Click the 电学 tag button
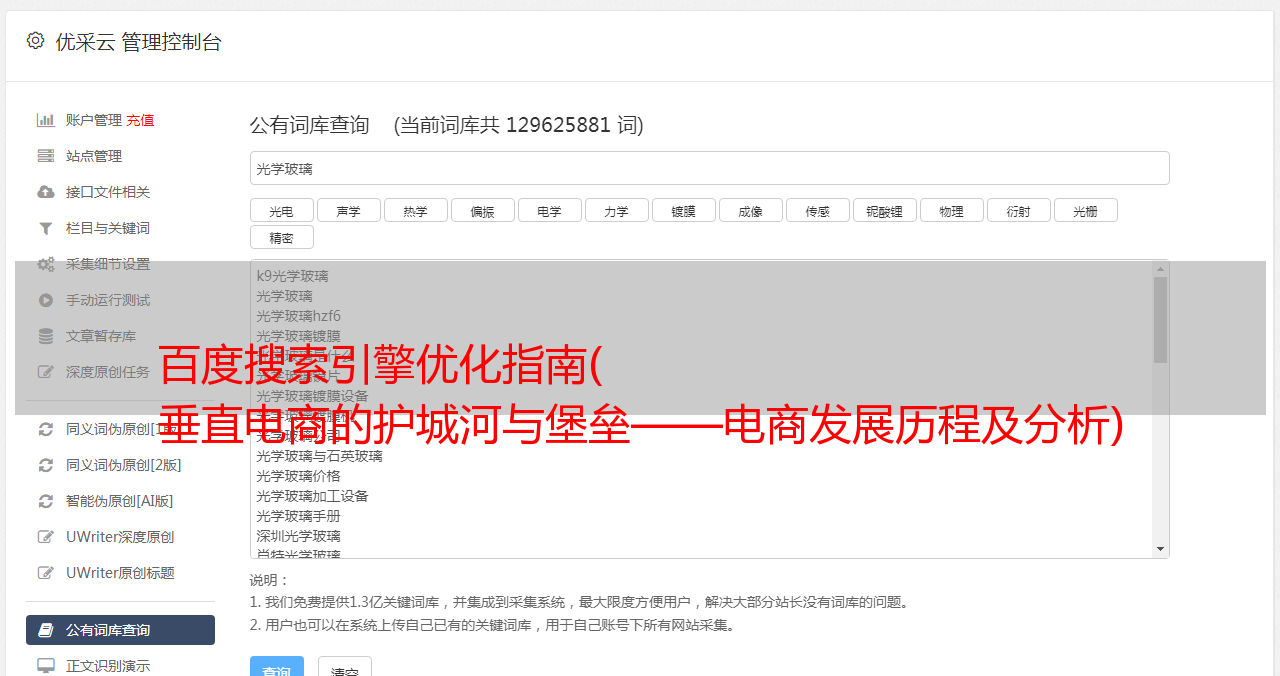Screen dimensions: 1280x676 tap(549, 210)
